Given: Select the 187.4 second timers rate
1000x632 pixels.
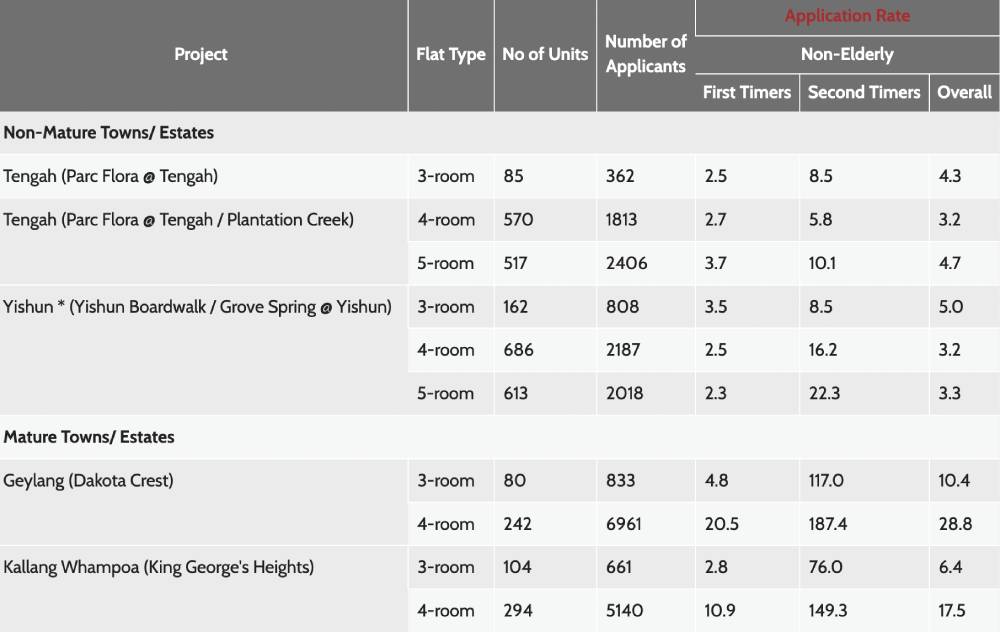Looking at the screenshot, I should tap(864, 524).
